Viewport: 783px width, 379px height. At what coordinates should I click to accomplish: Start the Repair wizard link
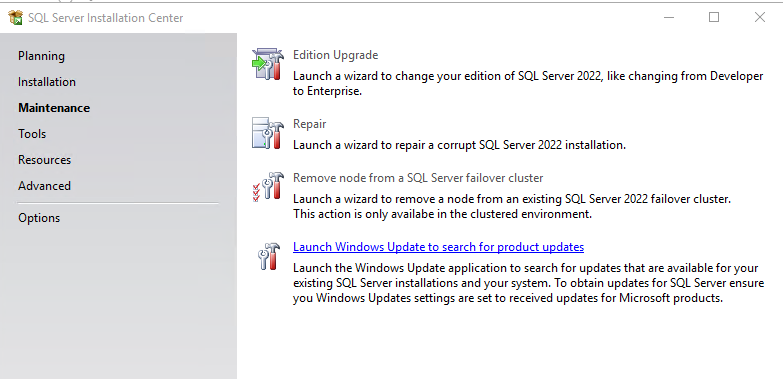click(310, 124)
